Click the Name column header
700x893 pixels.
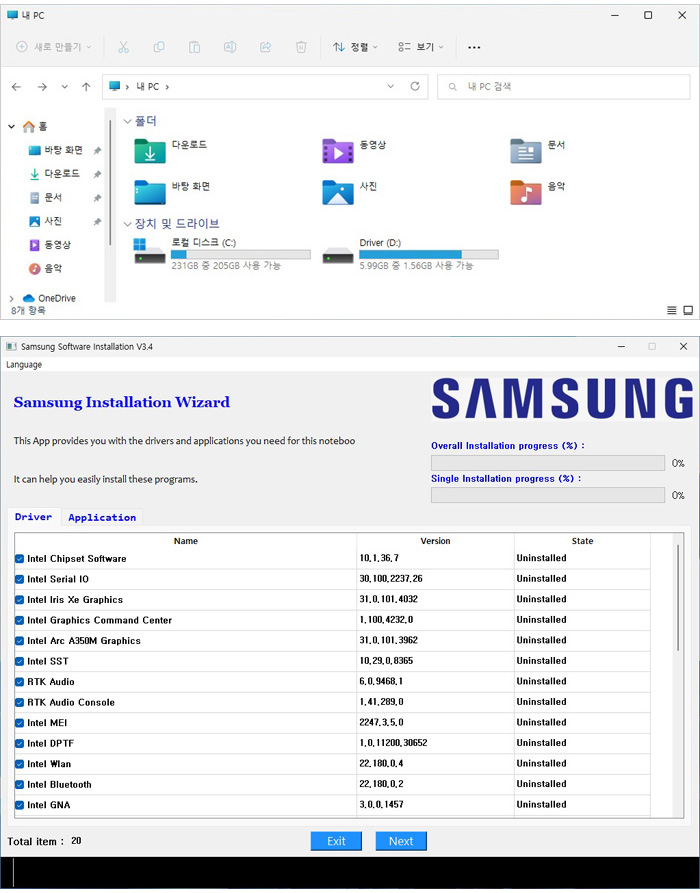tap(186, 541)
